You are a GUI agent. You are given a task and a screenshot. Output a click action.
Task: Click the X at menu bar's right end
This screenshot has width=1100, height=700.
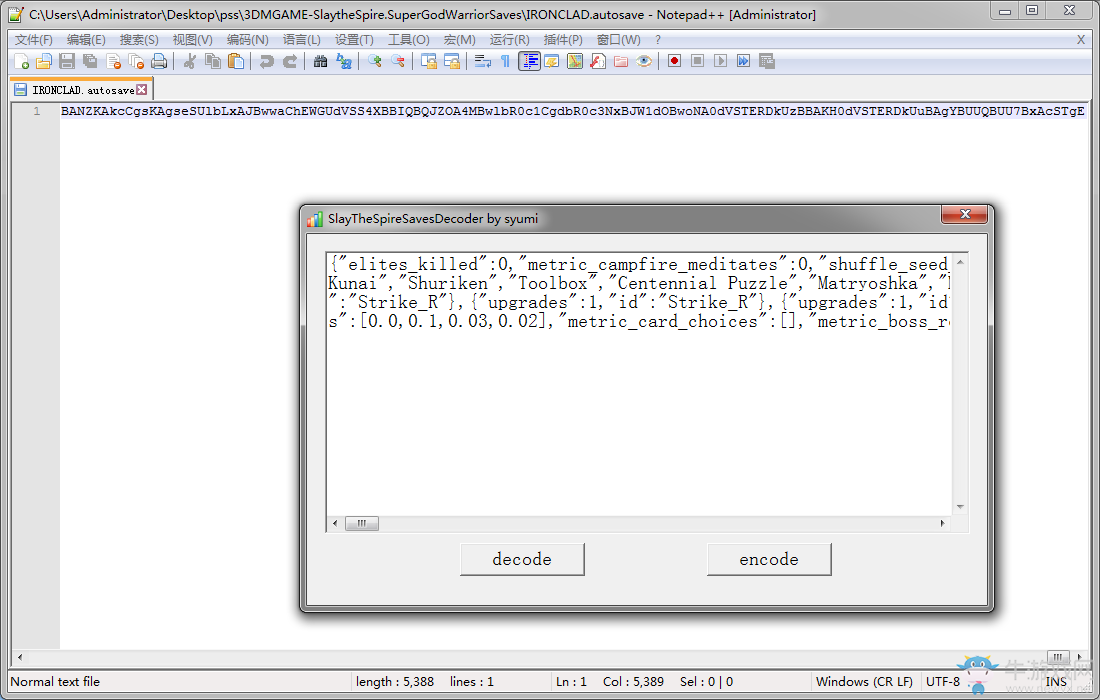[1080, 40]
